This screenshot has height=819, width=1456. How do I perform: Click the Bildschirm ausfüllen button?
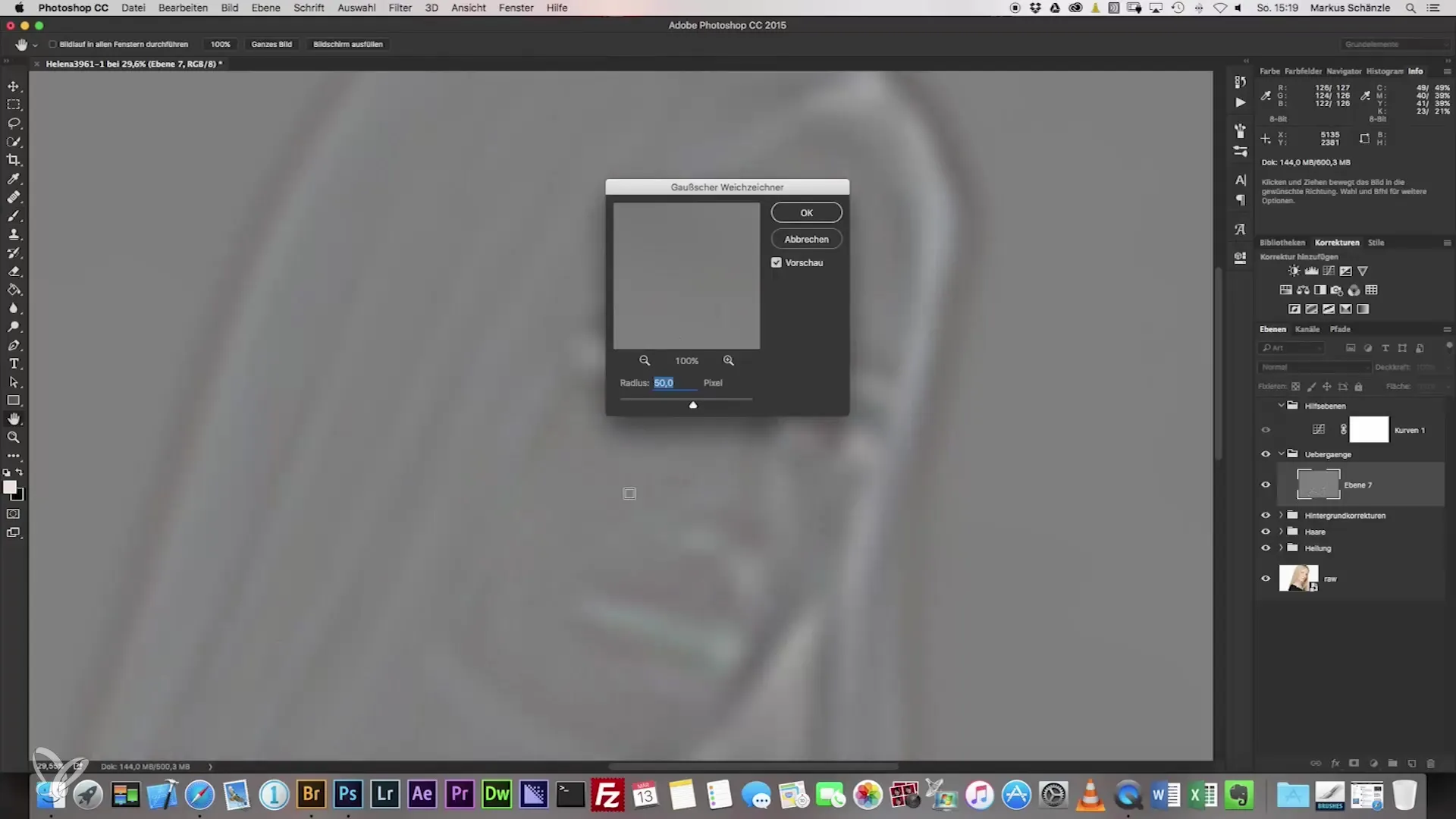point(348,44)
